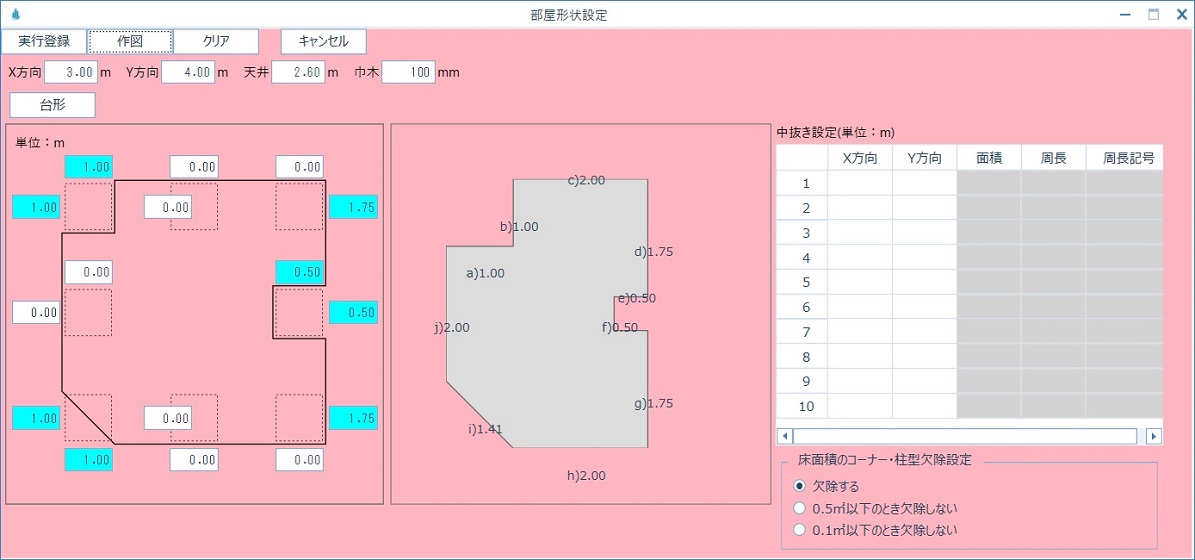Click the 0.00 field above the top edge middle
Screen dimensions: 1195x560
click(194, 166)
